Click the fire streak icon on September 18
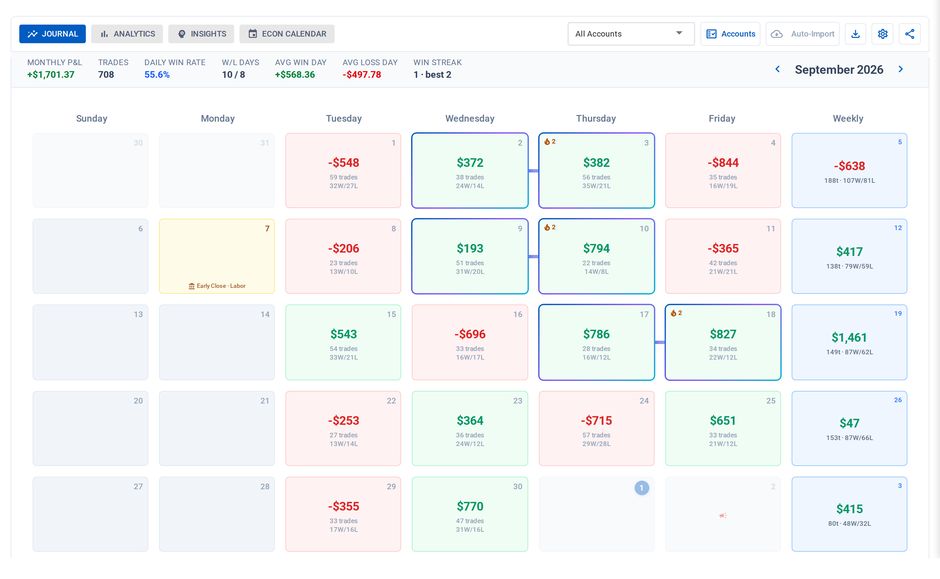Screen dimensions: 940x579 click(x=674, y=313)
